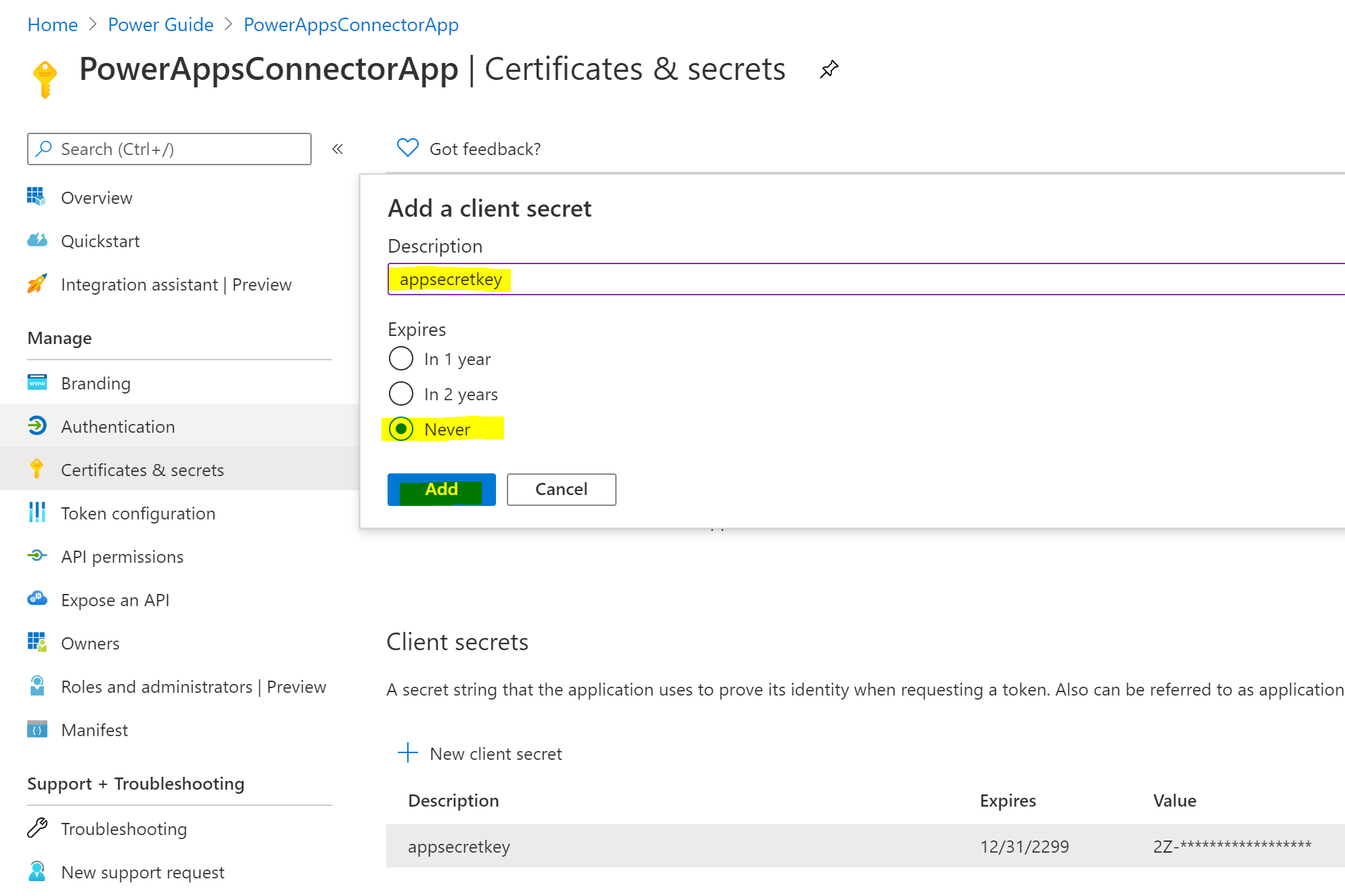The width and height of the screenshot is (1345, 896).
Task: Click breadcrumb chevron after Power Guide
Action: point(228,25)
